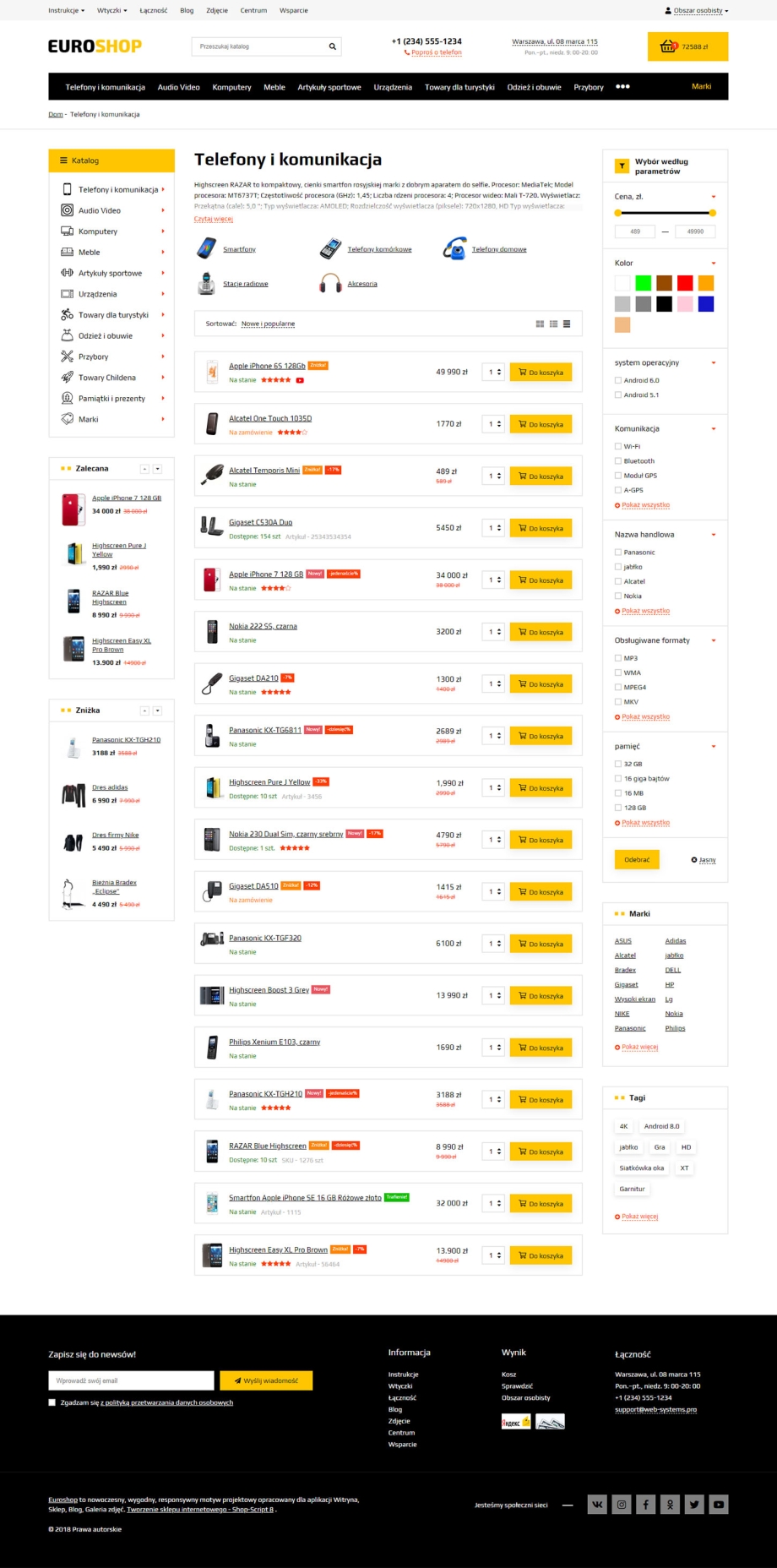777x1568 pixels.
Task: Open the Obszar osobisty dropdown
Action: click(697, 11)
